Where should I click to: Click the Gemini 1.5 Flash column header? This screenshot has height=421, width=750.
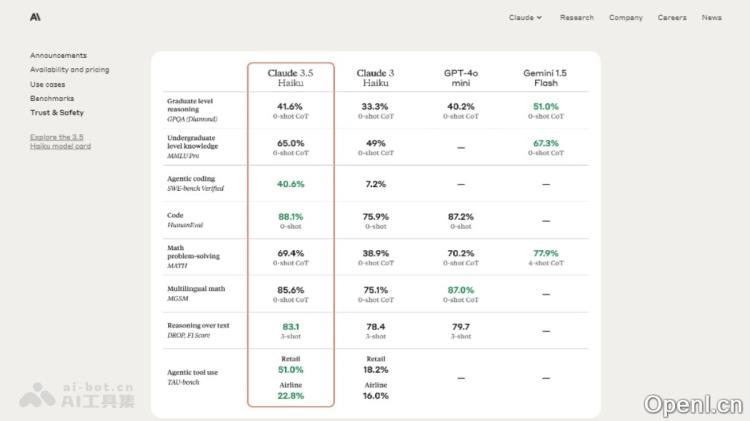(545, 78)
